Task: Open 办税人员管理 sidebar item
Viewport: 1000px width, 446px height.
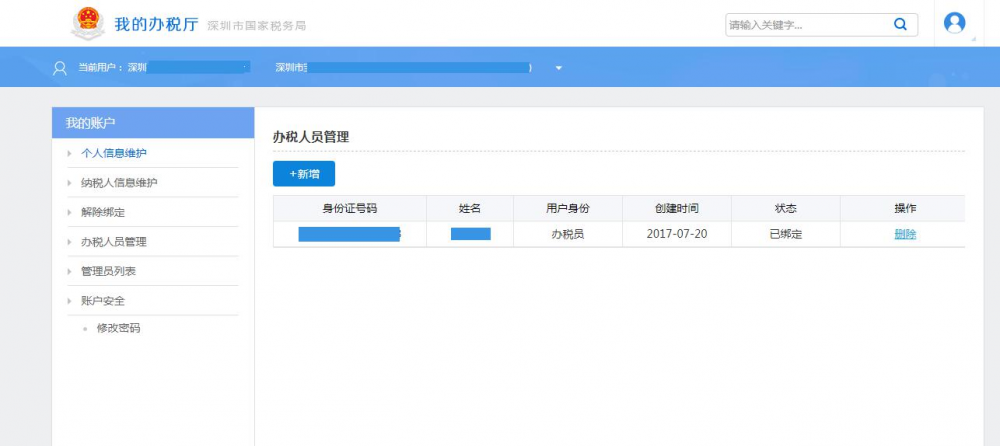Action: point(114,242)
